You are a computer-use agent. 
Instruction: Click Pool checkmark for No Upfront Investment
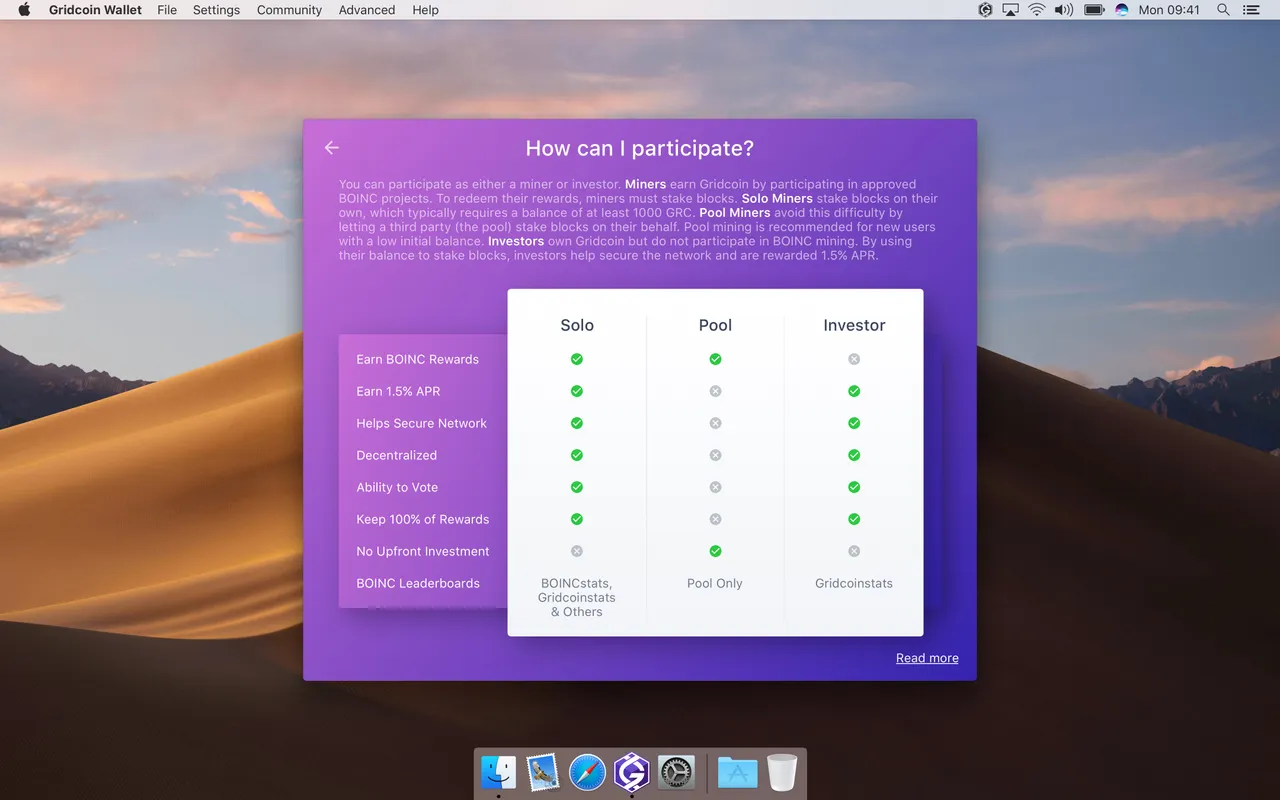pos(715,551)
